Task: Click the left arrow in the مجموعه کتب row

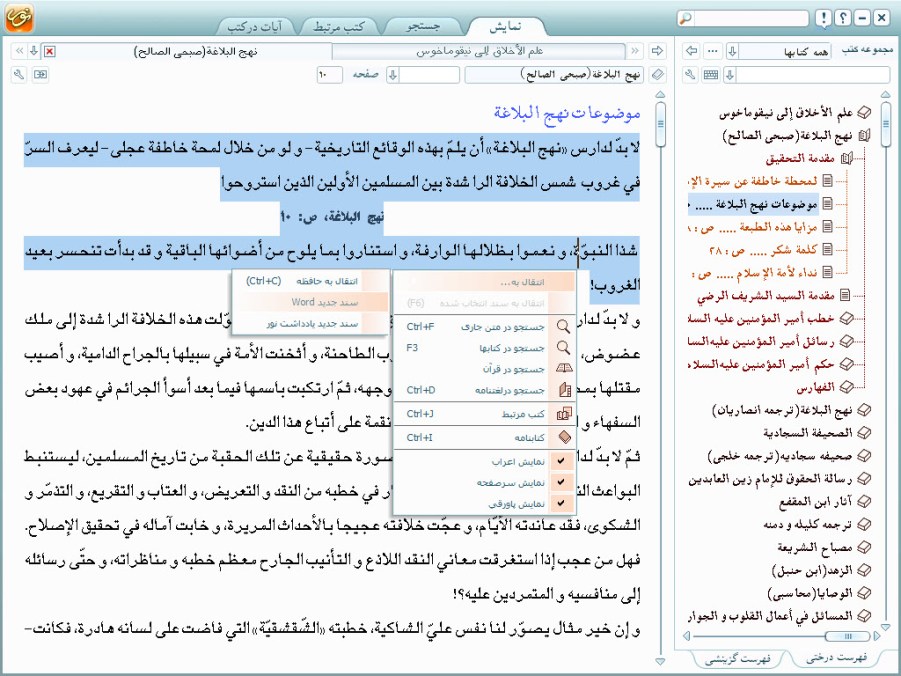Action: 691,51
